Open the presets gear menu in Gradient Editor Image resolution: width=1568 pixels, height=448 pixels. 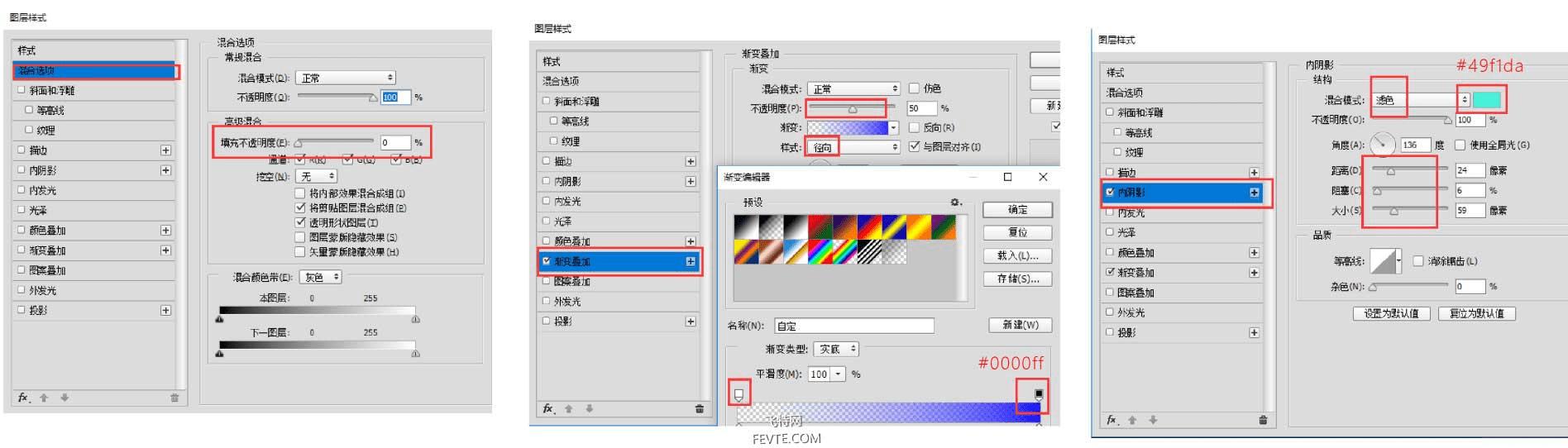coord(956,202)
